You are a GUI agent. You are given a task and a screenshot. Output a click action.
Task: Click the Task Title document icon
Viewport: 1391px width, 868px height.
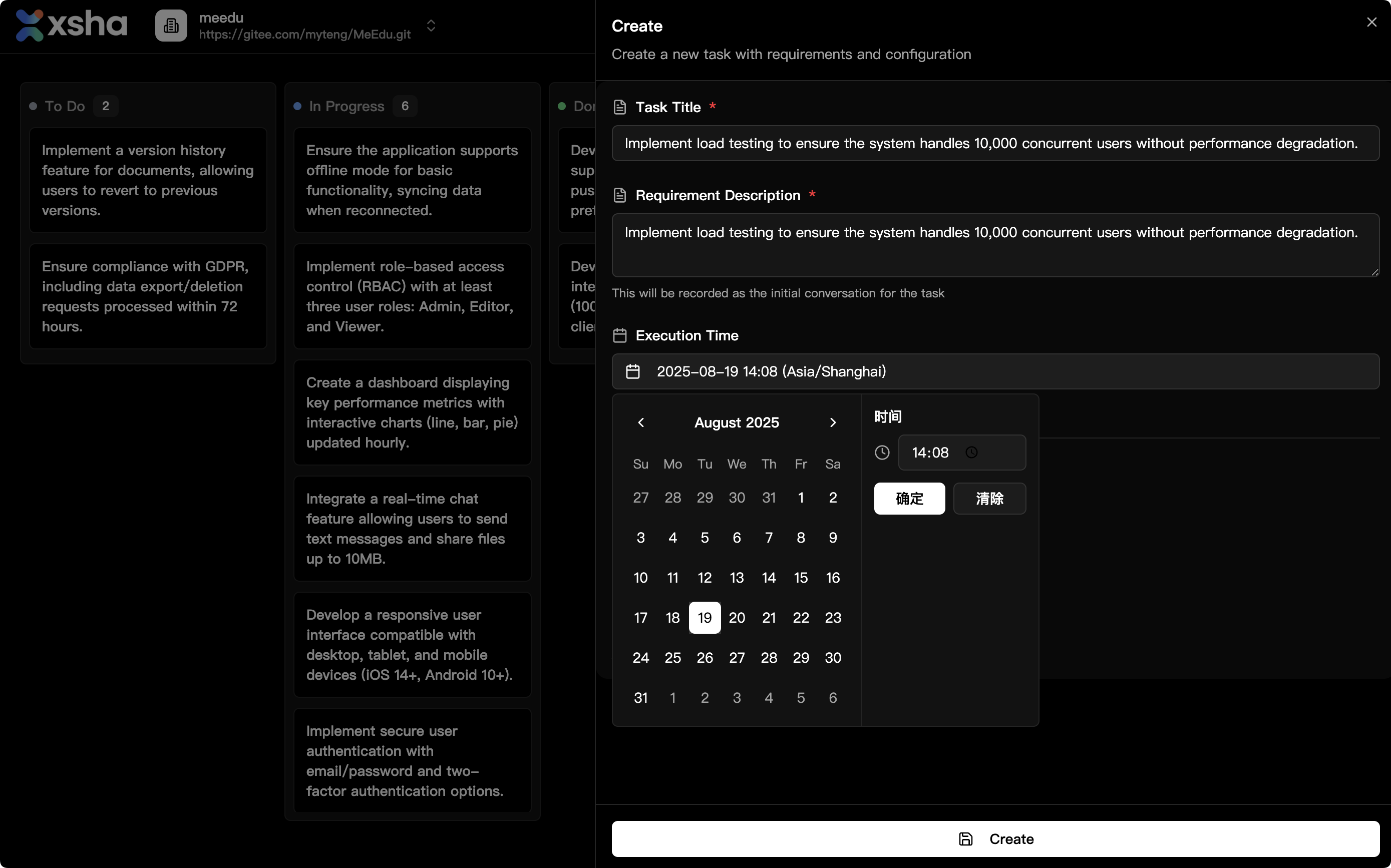(619, 107)
